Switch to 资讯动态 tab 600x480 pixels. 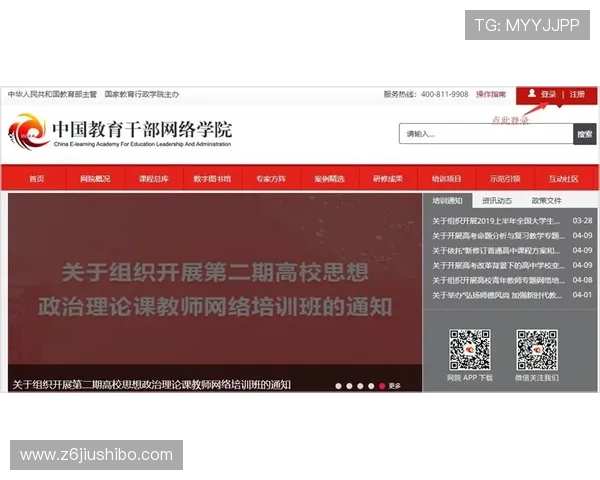coord(497,201)
